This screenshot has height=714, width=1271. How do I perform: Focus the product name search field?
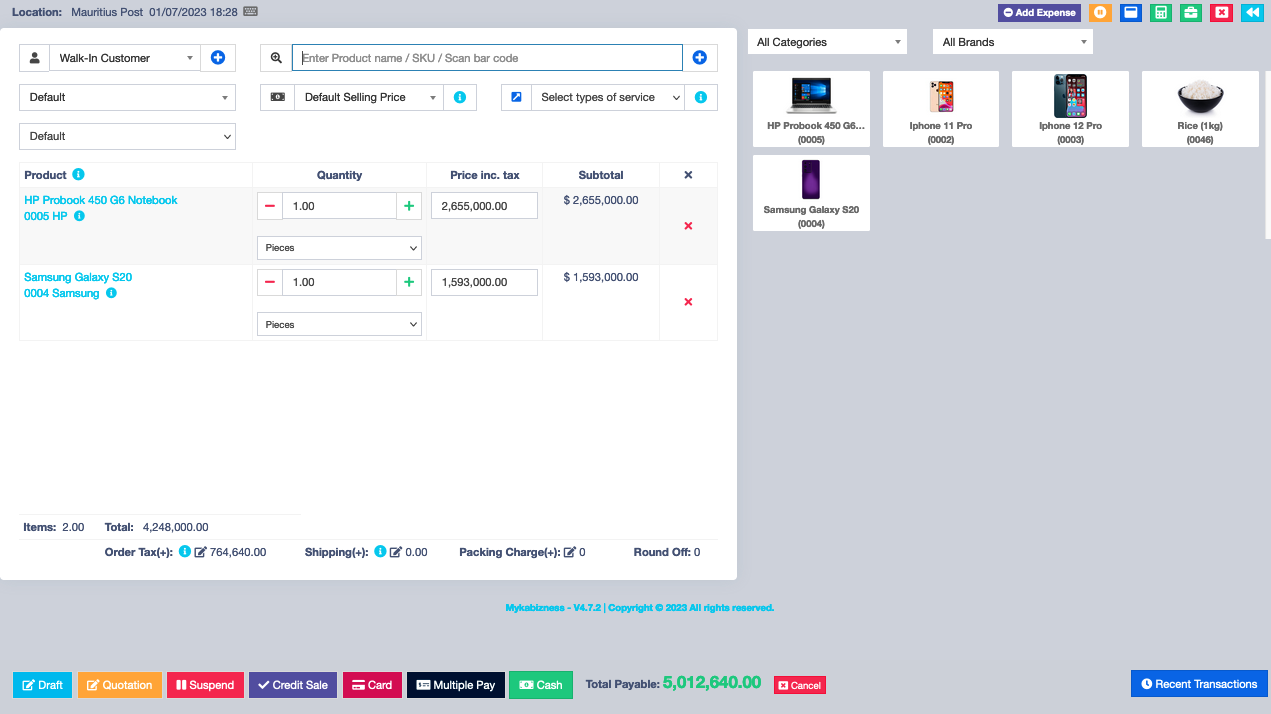487,58
